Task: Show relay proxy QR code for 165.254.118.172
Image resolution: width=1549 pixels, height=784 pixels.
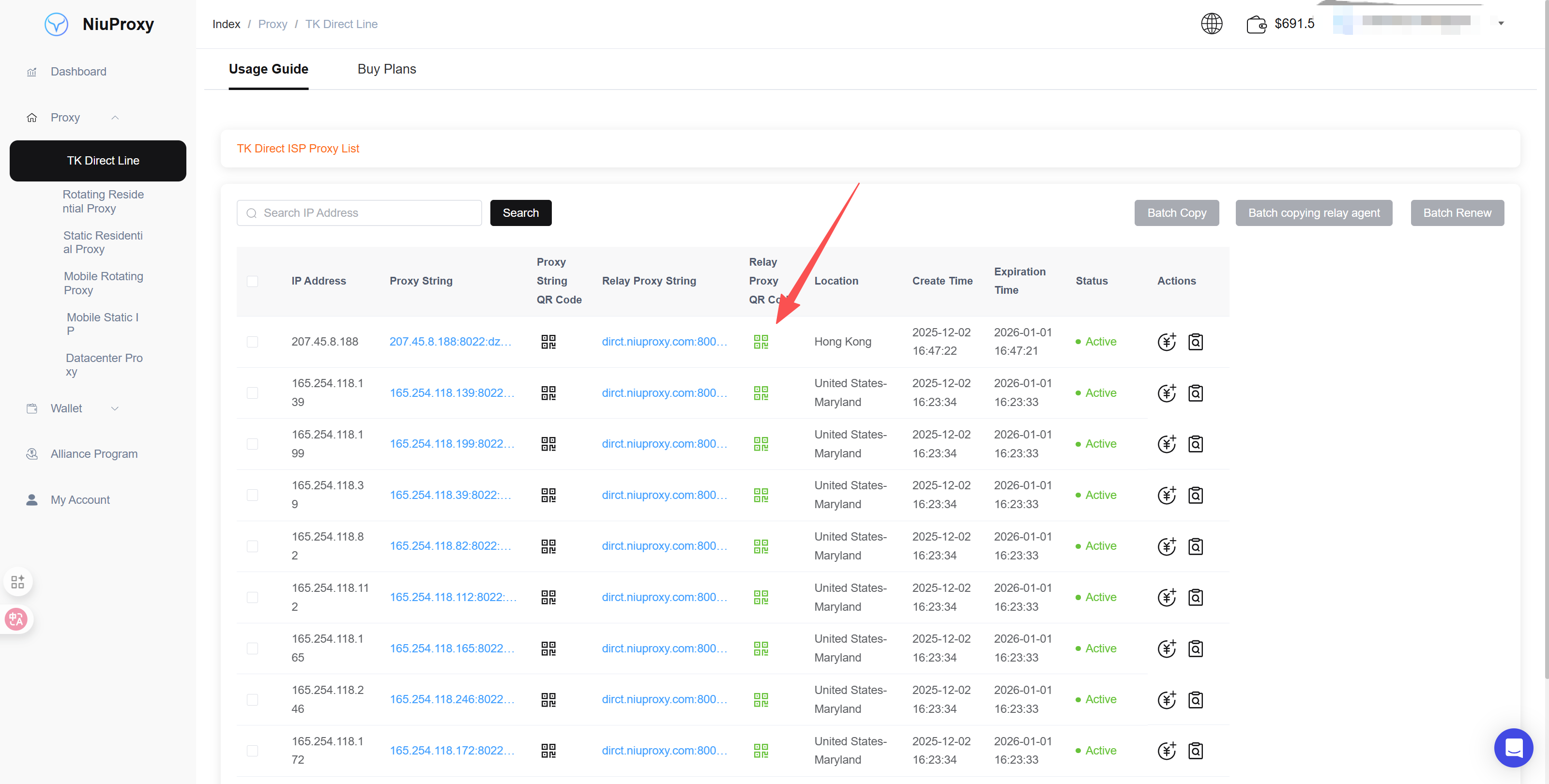Action: (760, 750)
